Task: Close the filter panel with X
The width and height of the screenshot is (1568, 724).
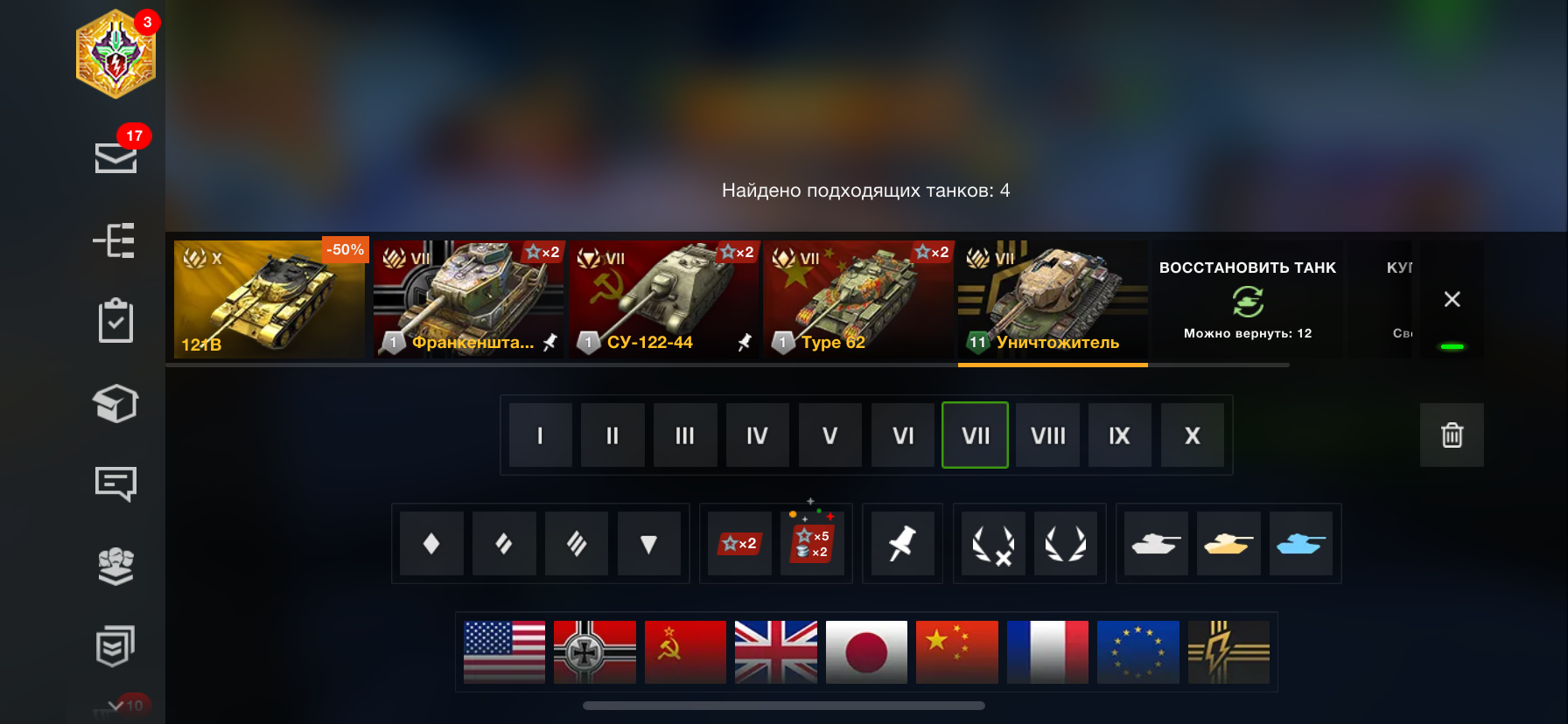Action: pos(1452,299)
